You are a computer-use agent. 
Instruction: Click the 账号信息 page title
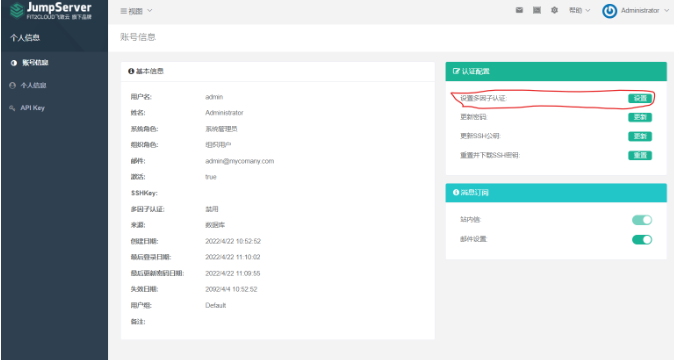point(138,37)
